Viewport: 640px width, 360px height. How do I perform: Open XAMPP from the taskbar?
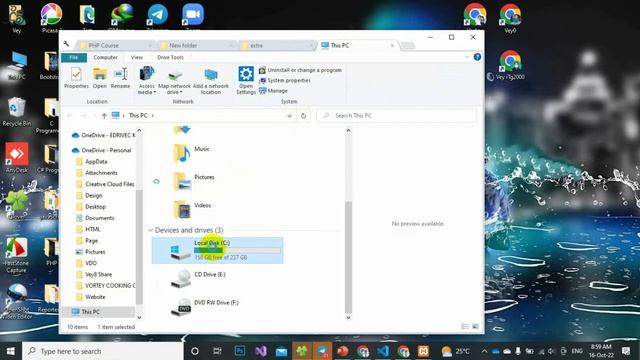click(423, 351)
